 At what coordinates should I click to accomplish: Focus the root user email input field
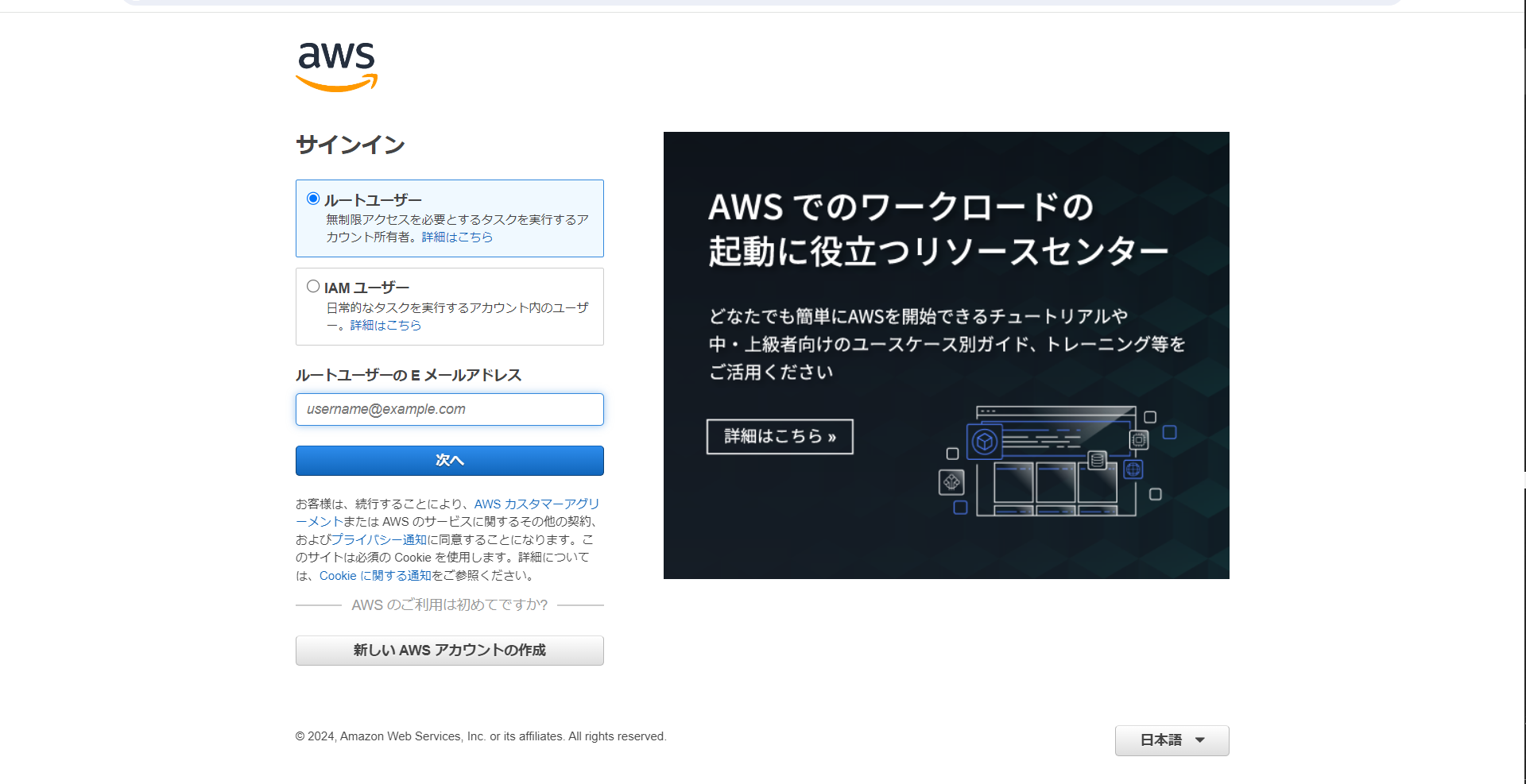coord(449,409)
